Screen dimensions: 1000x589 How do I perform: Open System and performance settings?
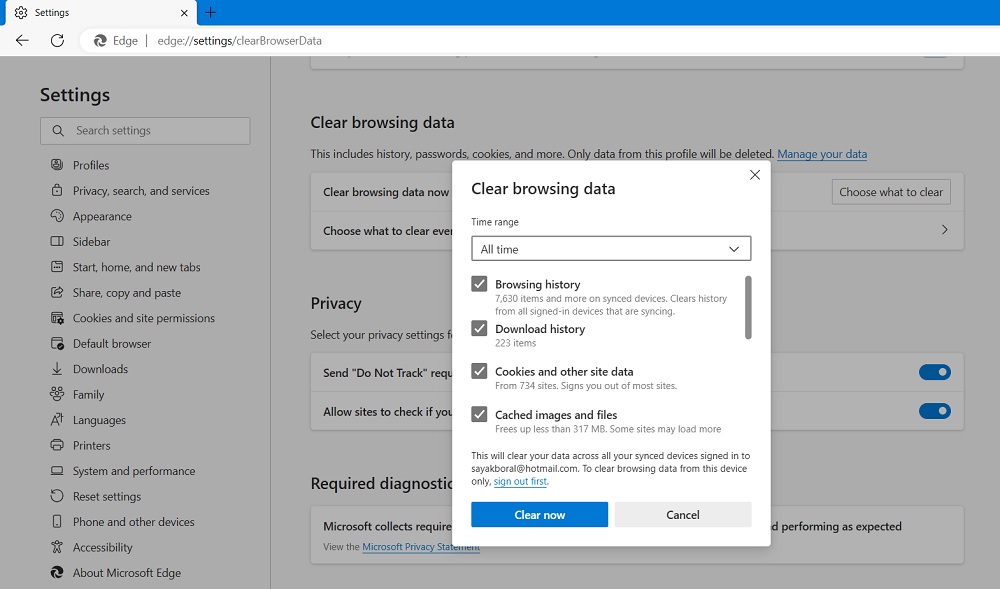coord(58,470)
